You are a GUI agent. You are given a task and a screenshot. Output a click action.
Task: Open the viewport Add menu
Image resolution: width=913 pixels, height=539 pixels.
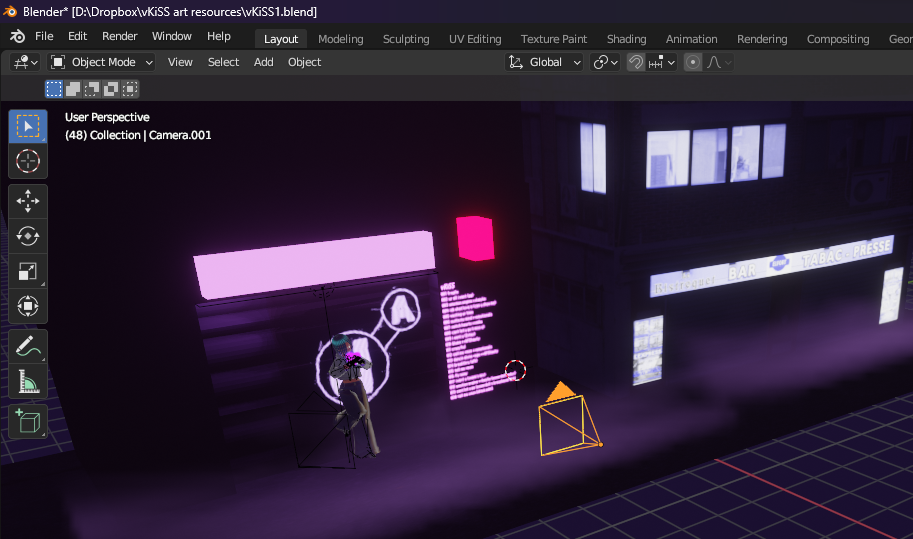264,62
